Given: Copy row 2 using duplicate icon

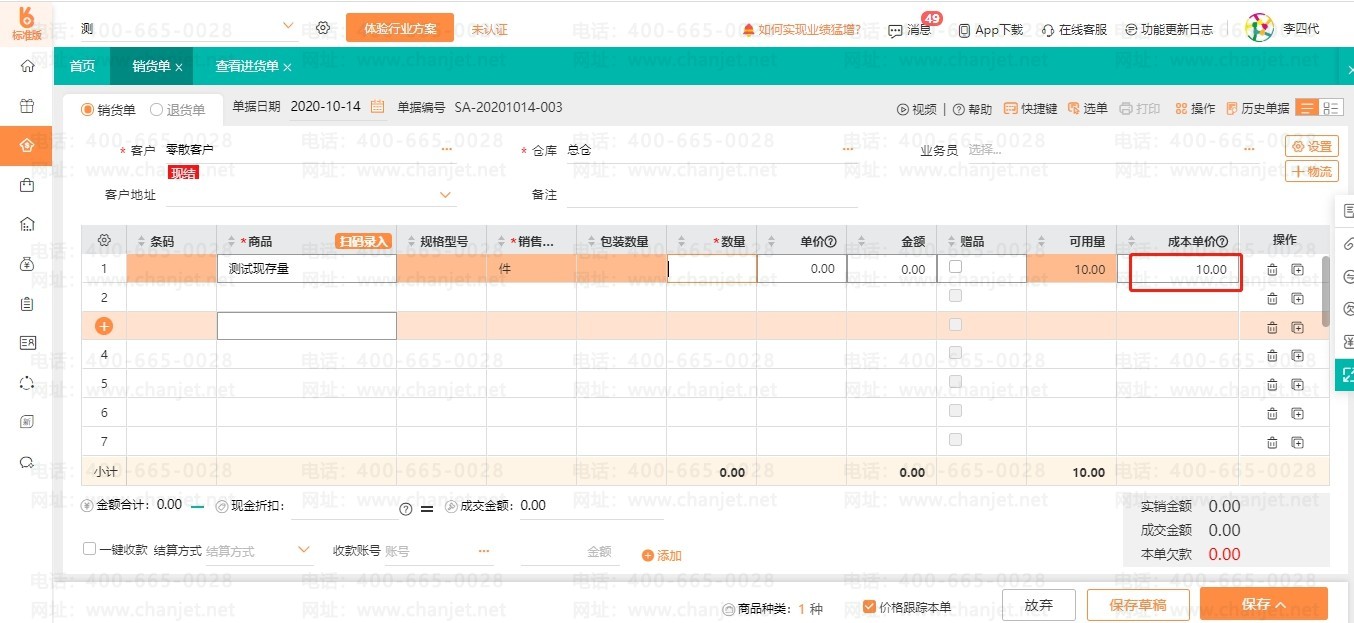Looking at the screenshot, I should point(1297,299).
